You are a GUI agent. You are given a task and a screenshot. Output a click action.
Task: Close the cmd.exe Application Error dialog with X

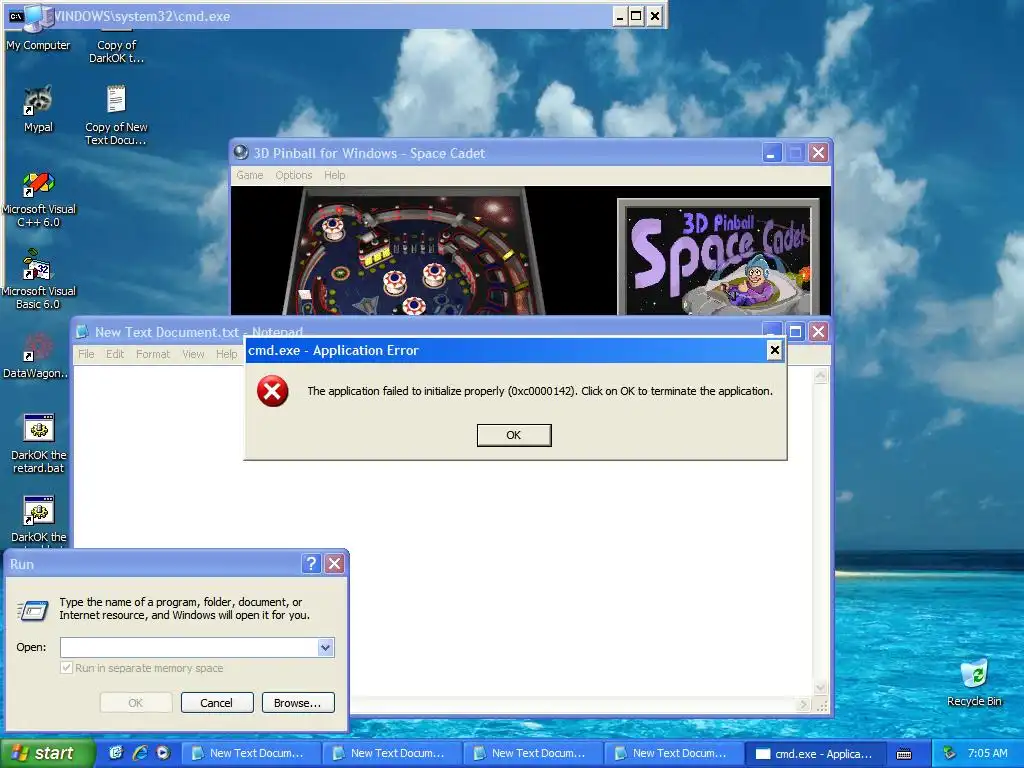pos(775,350)
